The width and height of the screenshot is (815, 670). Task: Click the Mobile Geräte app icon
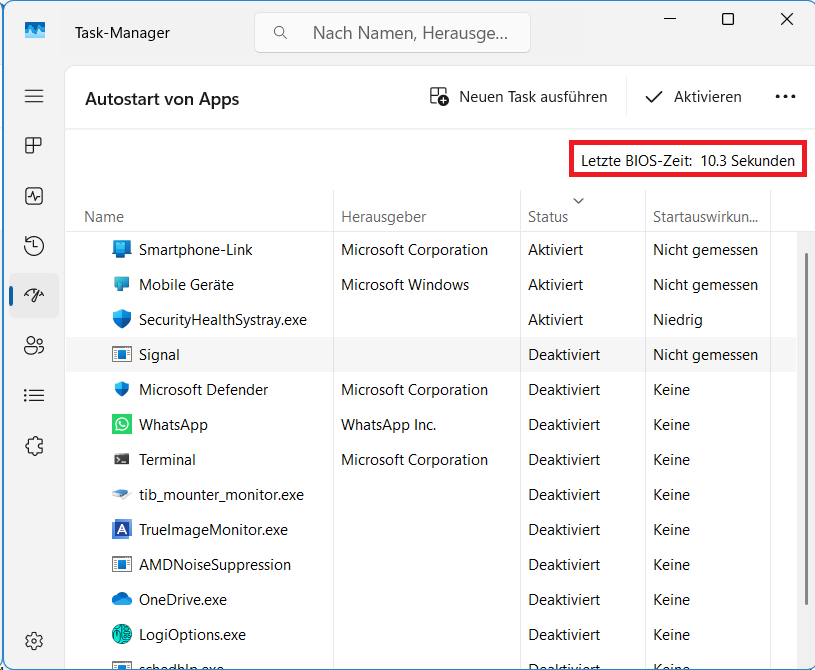pyautogui.click(x=122, y=284)
